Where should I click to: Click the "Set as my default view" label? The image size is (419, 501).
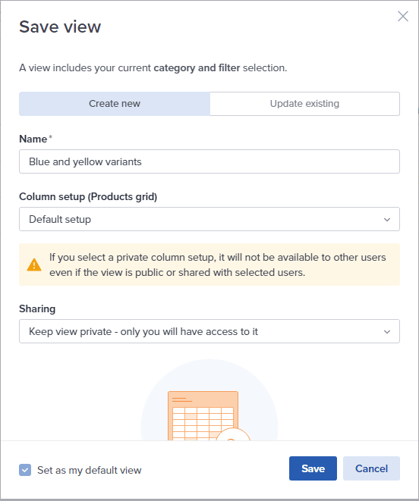(x=89, y=470)
